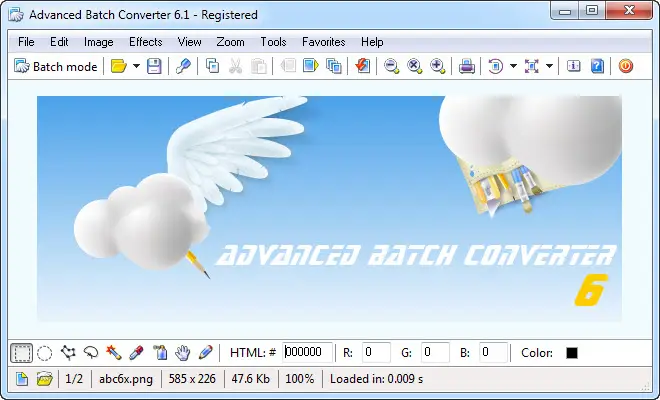Image resolution: width=660 pixels, height=400 pixels.
Task: Open the Edit menu
Action: pyautogui.click(x=59, y=42)
